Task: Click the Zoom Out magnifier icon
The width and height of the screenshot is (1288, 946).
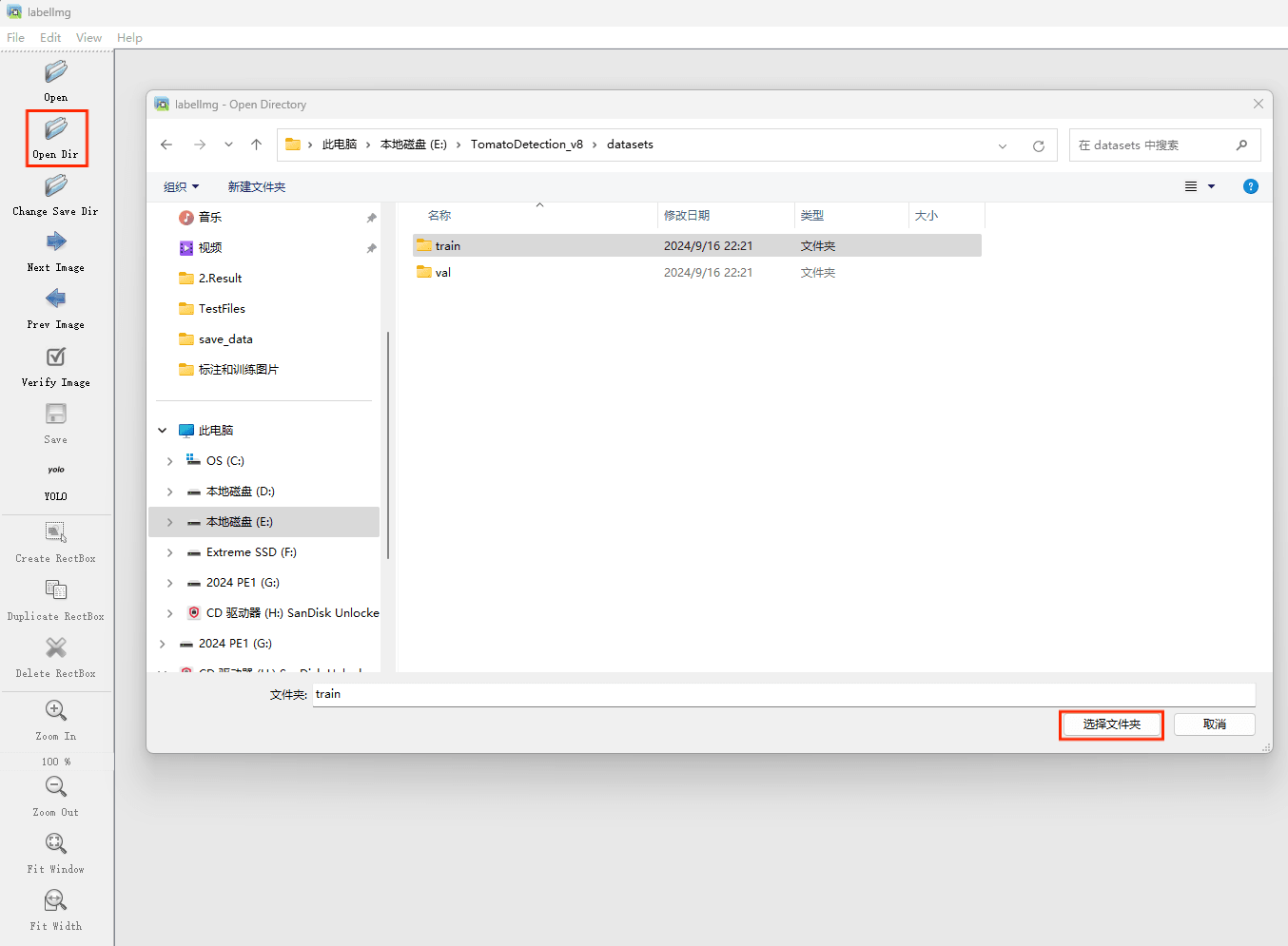Action: coord(56,786)
